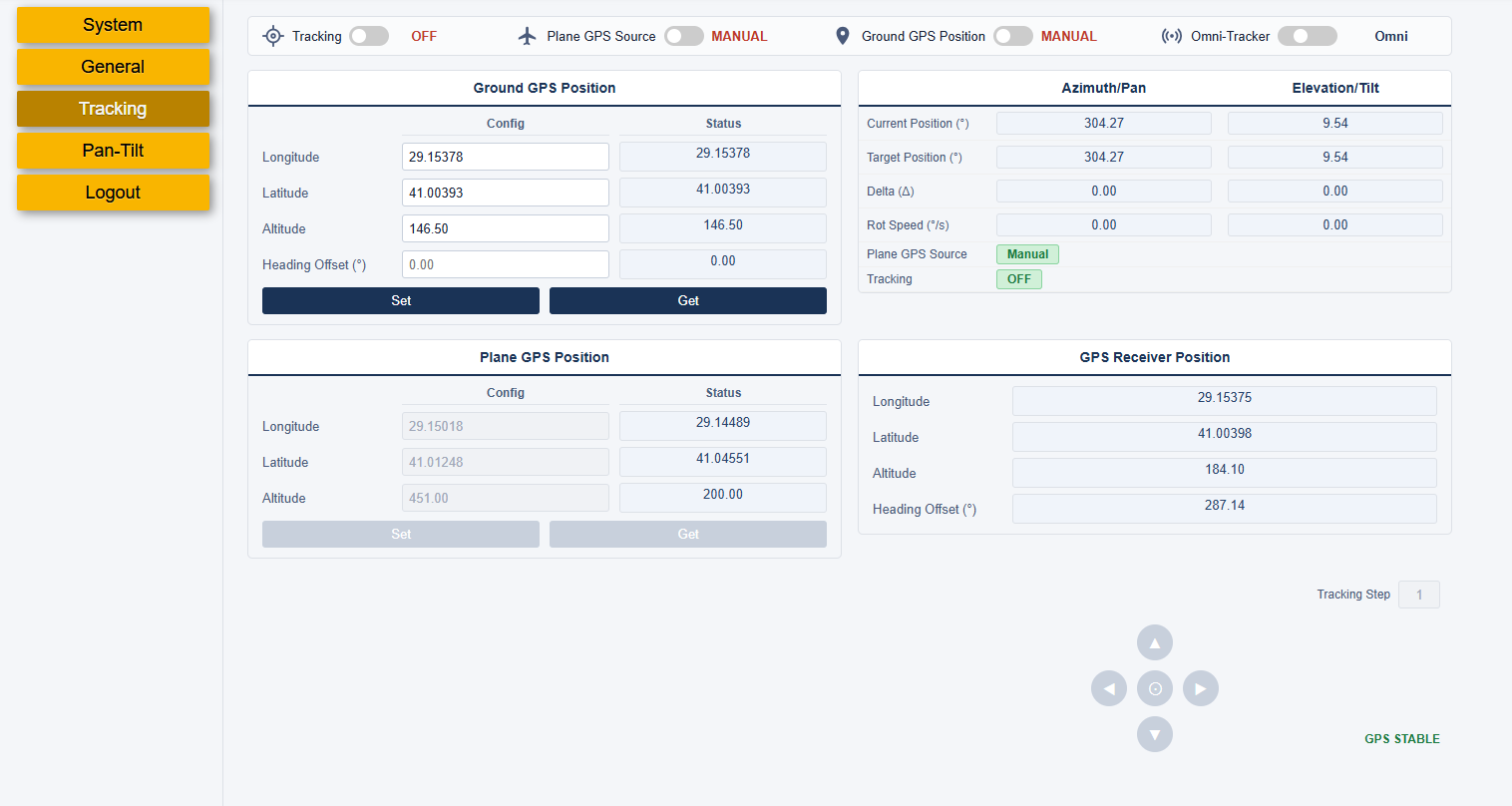Screen dimensions: 1512x806
Task: Toggle the Ground GPS Position switch
Action: pos(1013,36)
